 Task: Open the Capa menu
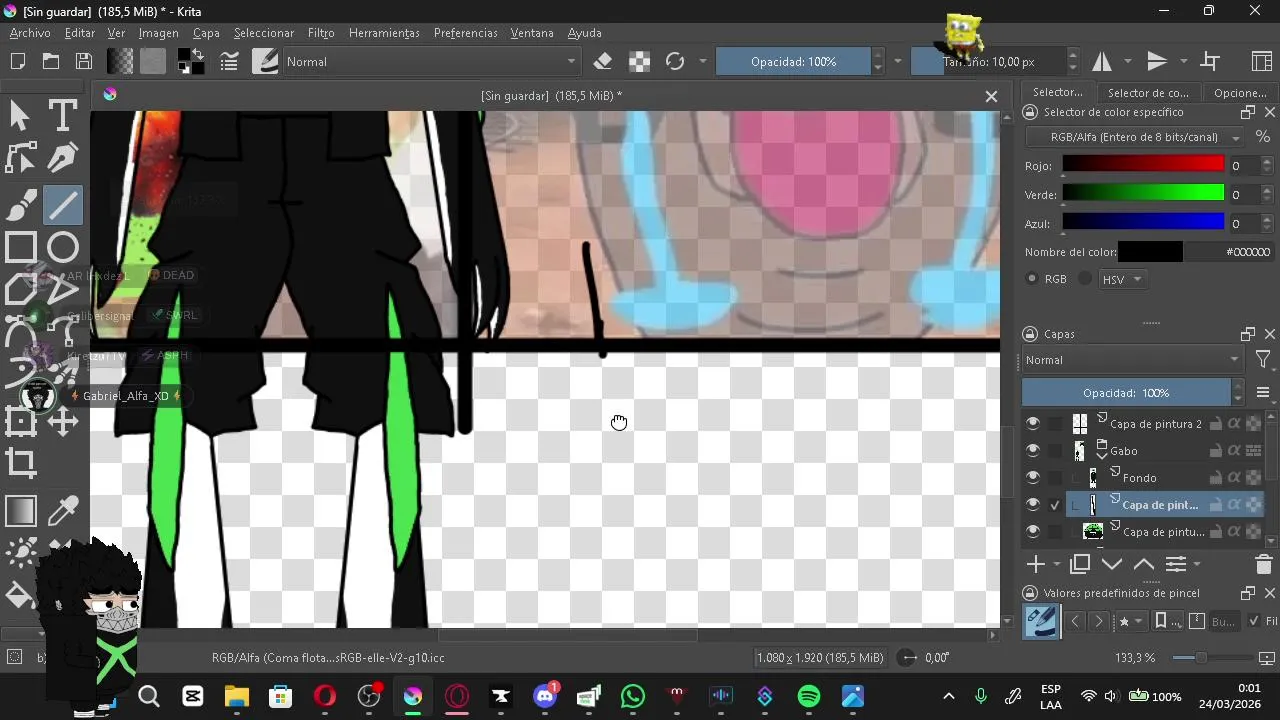206,33
